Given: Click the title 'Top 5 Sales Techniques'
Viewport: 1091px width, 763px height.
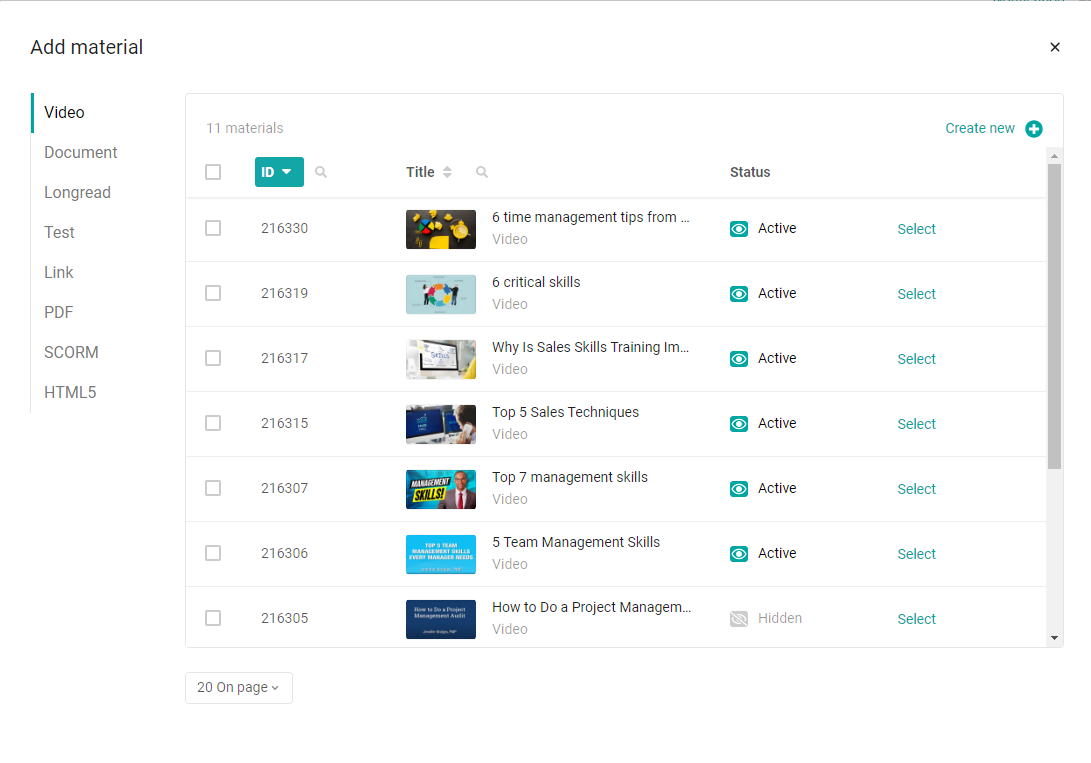Looking at the screenshot, I should (565, 412).
